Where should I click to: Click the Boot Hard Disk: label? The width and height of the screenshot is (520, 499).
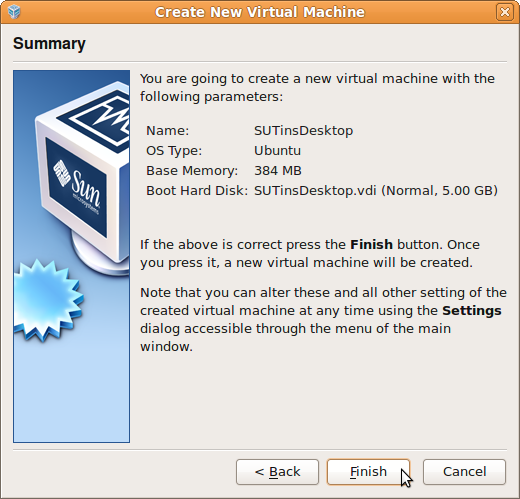click(197, 191)
